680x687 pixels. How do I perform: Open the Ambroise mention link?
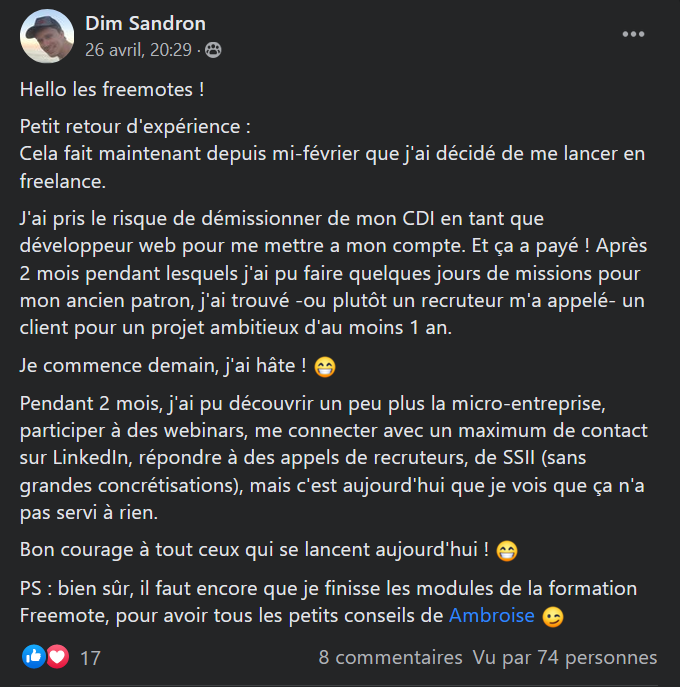(x=490, y=616)
